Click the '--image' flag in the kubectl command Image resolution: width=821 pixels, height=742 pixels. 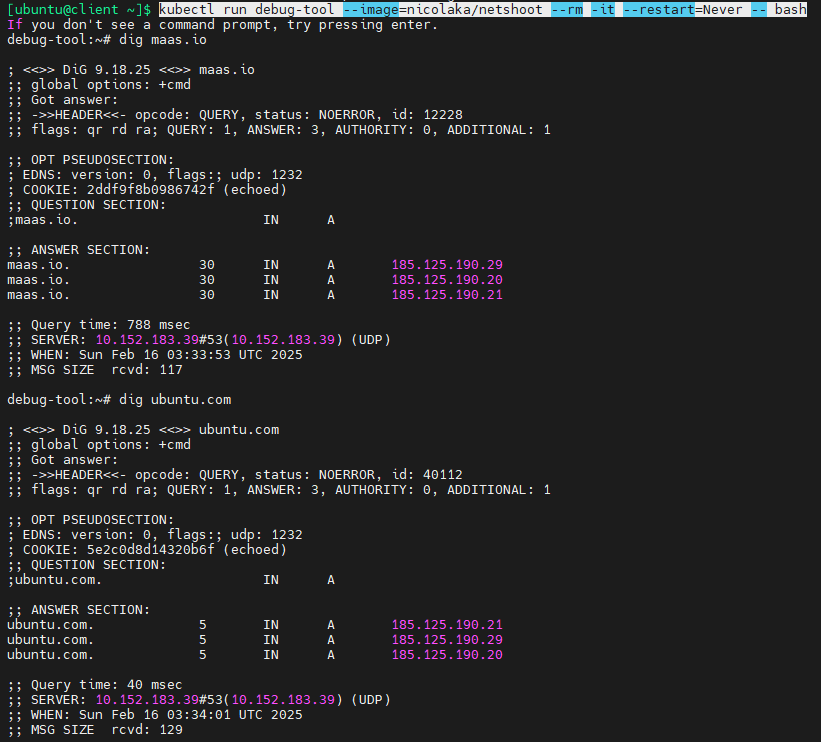tap(371, 9)
